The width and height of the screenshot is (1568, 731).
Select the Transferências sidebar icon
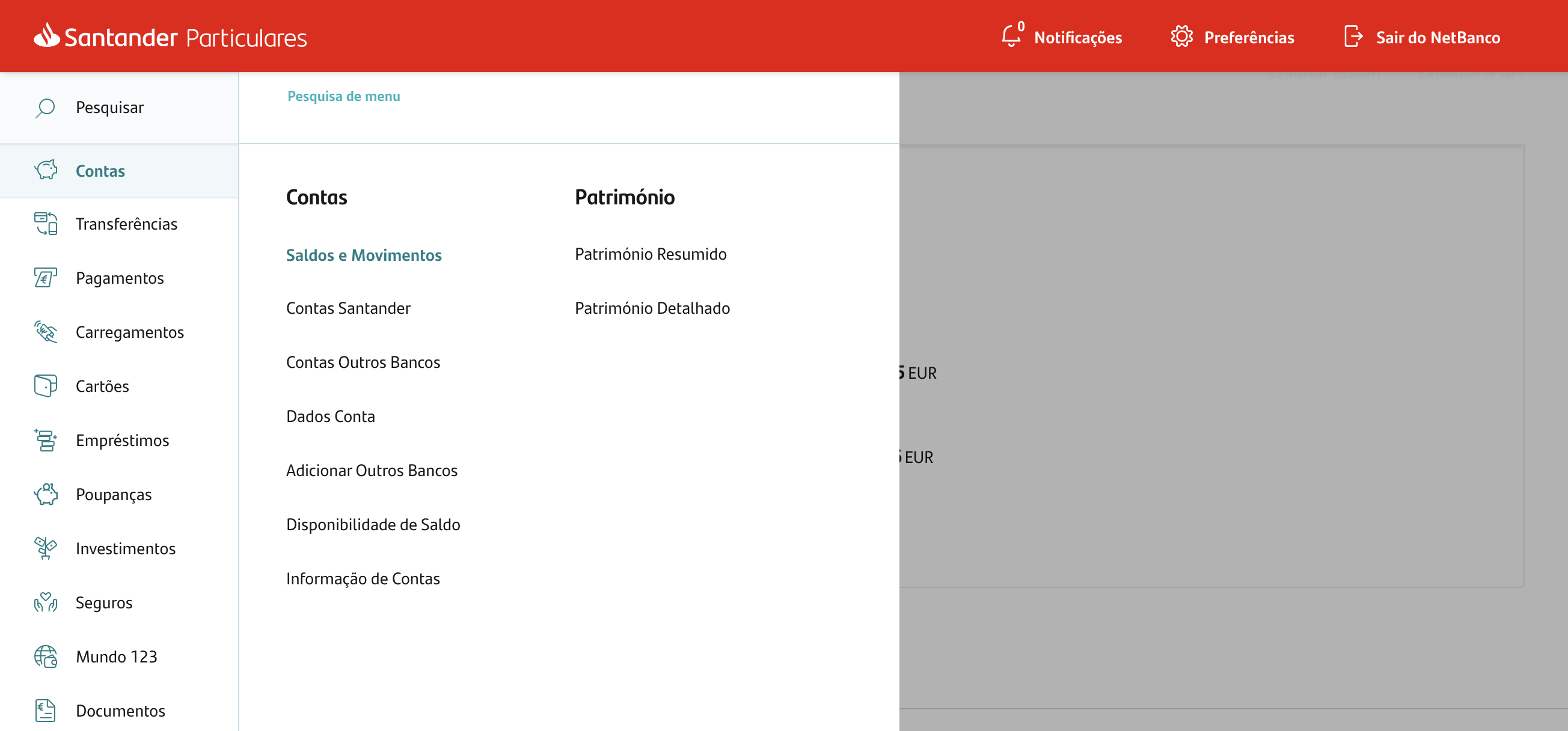point(46,224)
